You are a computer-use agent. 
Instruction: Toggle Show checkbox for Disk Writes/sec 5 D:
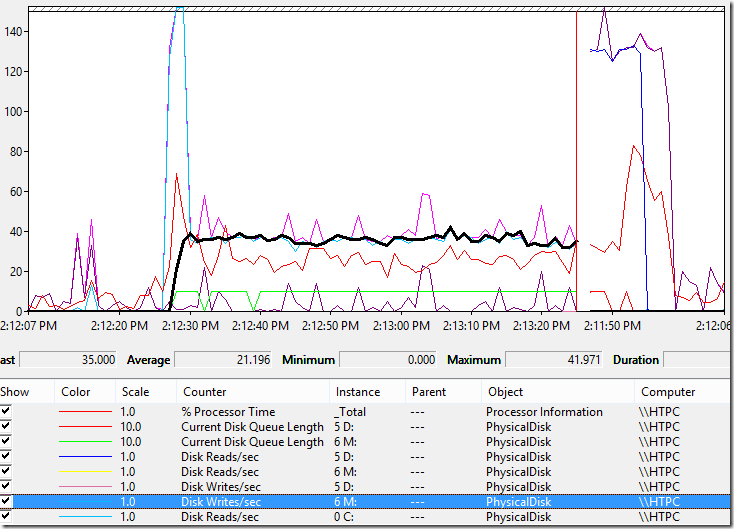pyautogui.click(x=6, y=486)
